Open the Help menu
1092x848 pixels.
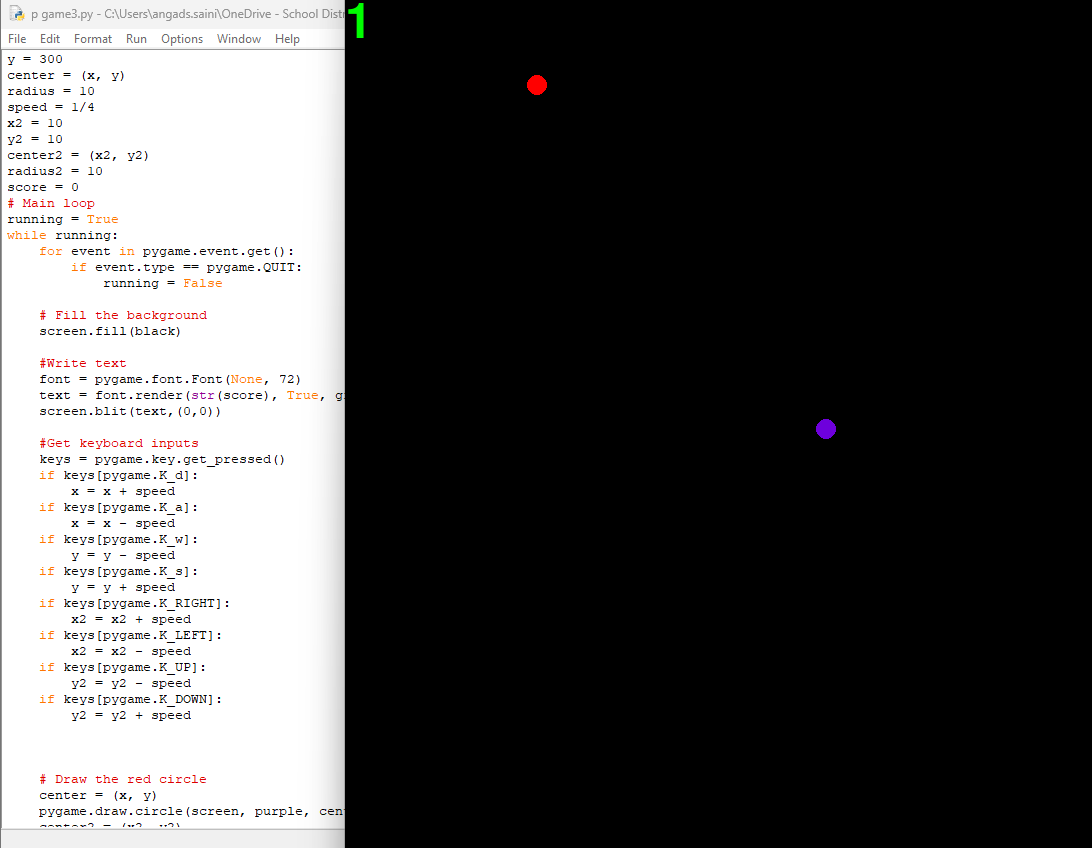tap(287, 39)
